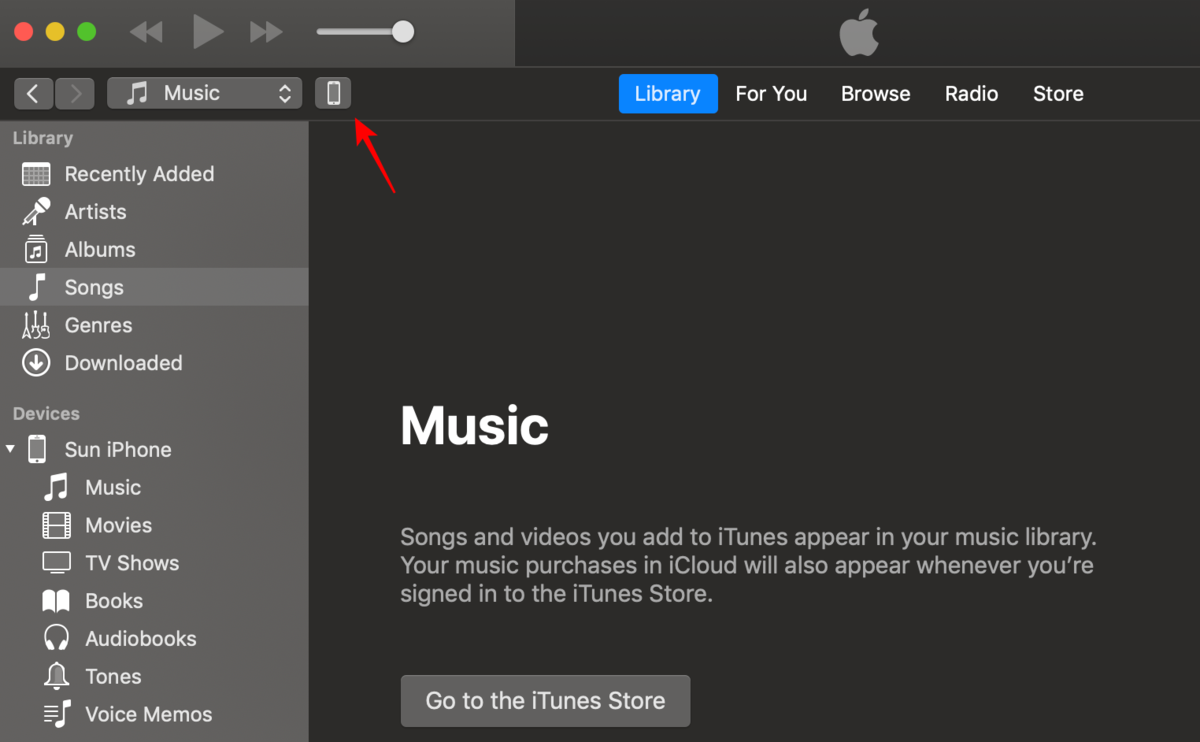Screen dimensions: 1200x742
Task: Click the rewind playback button
Action: [x=146, y=32]
